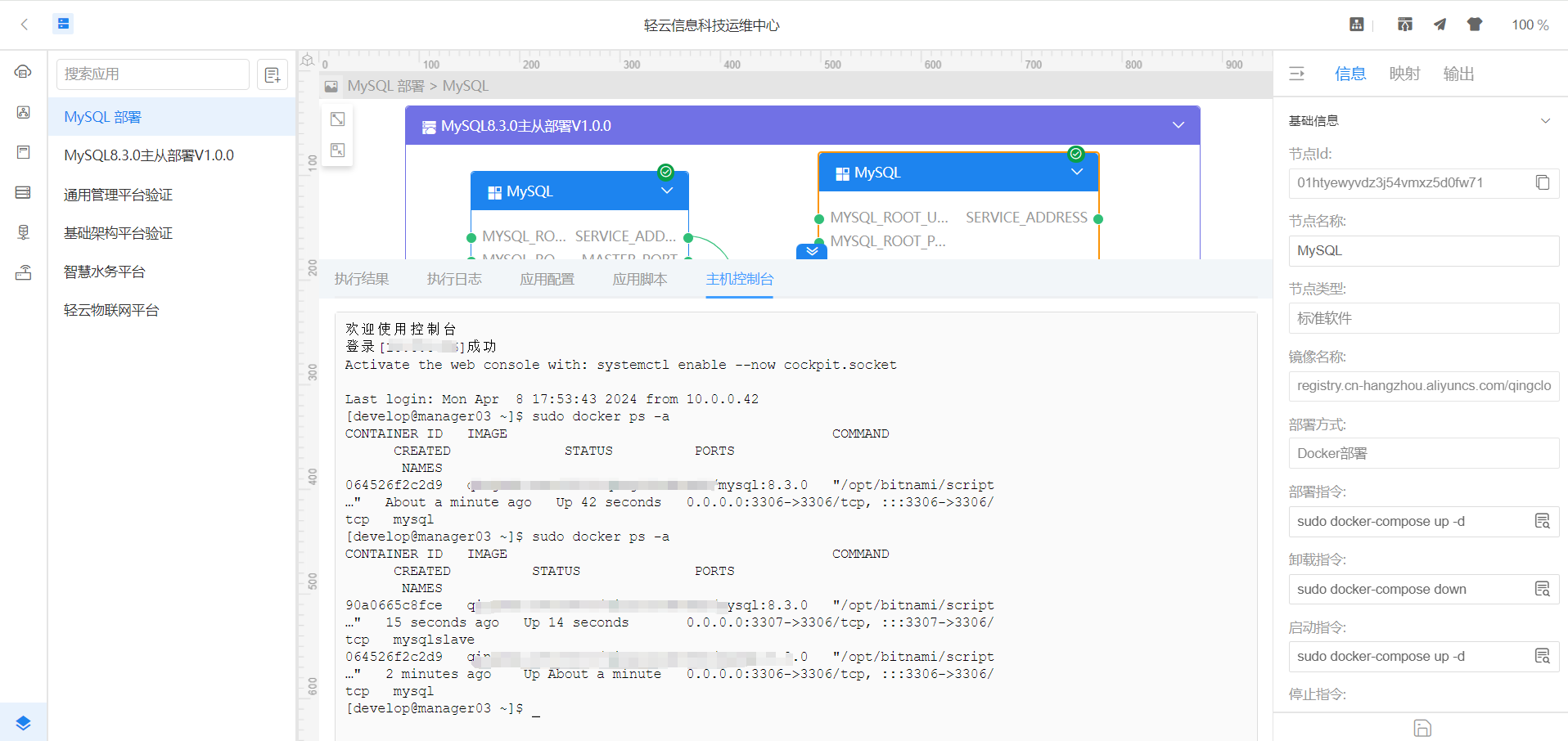Screen dimensions: 1568x741
Task: Open the server host sidebar icon
Action: coord(23,232)
